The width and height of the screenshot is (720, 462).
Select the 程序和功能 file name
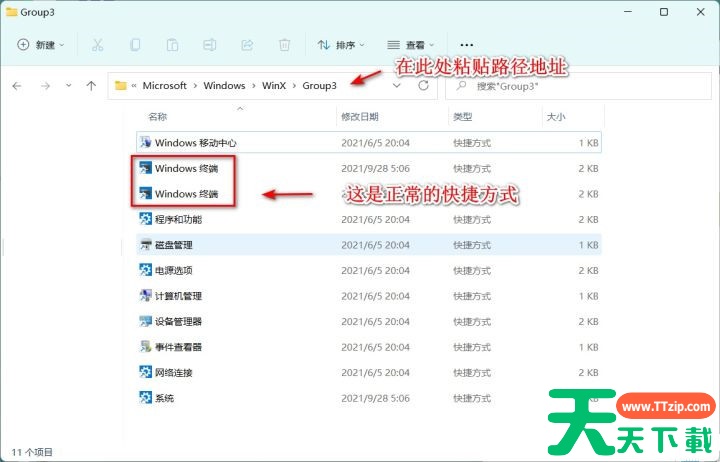pyautogui.click(x=178, y=220)
